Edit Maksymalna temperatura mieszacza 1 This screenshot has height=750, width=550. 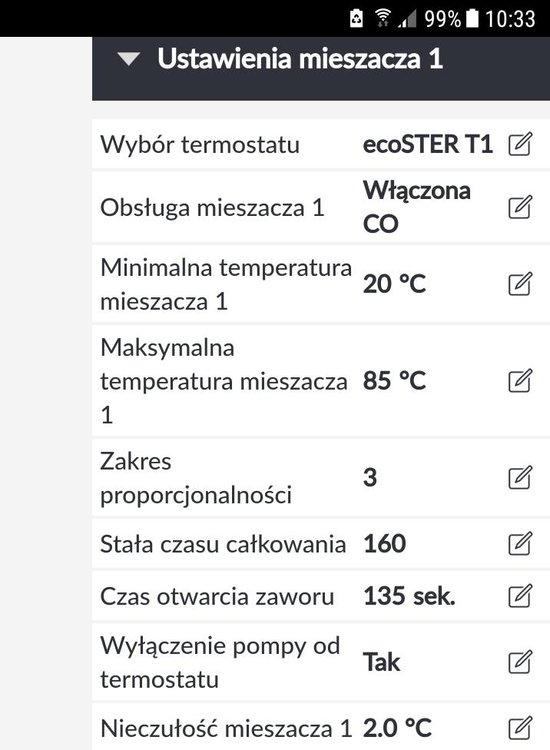click(520, 381)
